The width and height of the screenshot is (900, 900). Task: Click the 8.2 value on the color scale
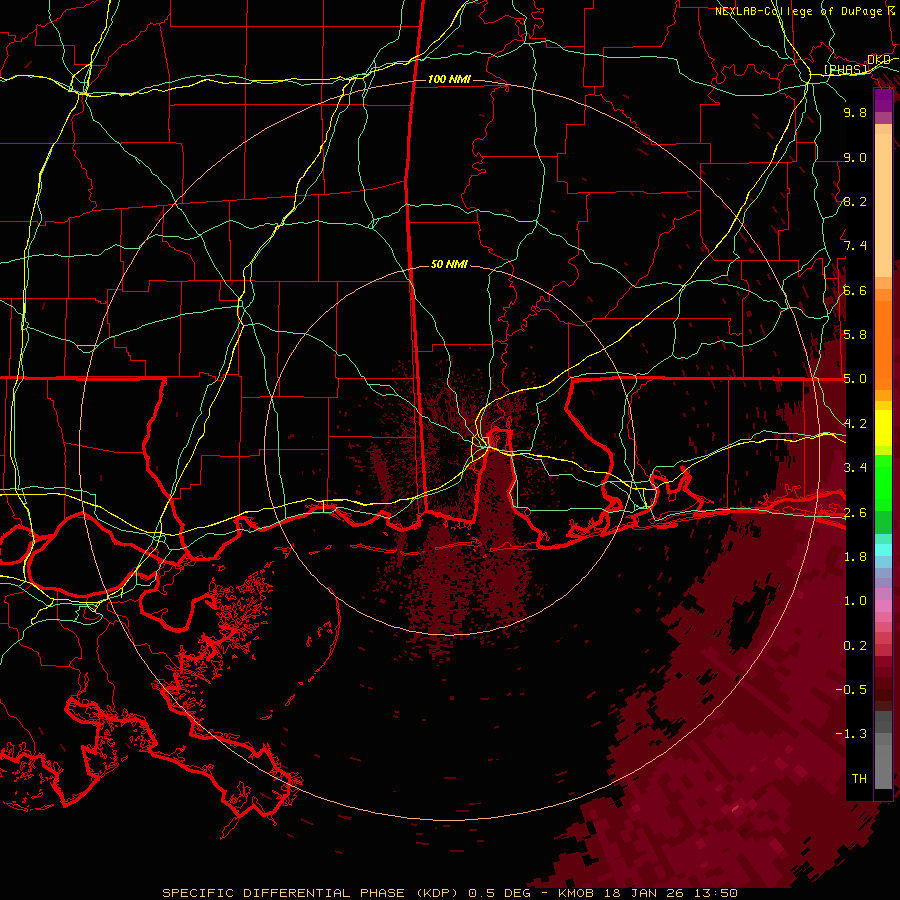click(855, 201)
